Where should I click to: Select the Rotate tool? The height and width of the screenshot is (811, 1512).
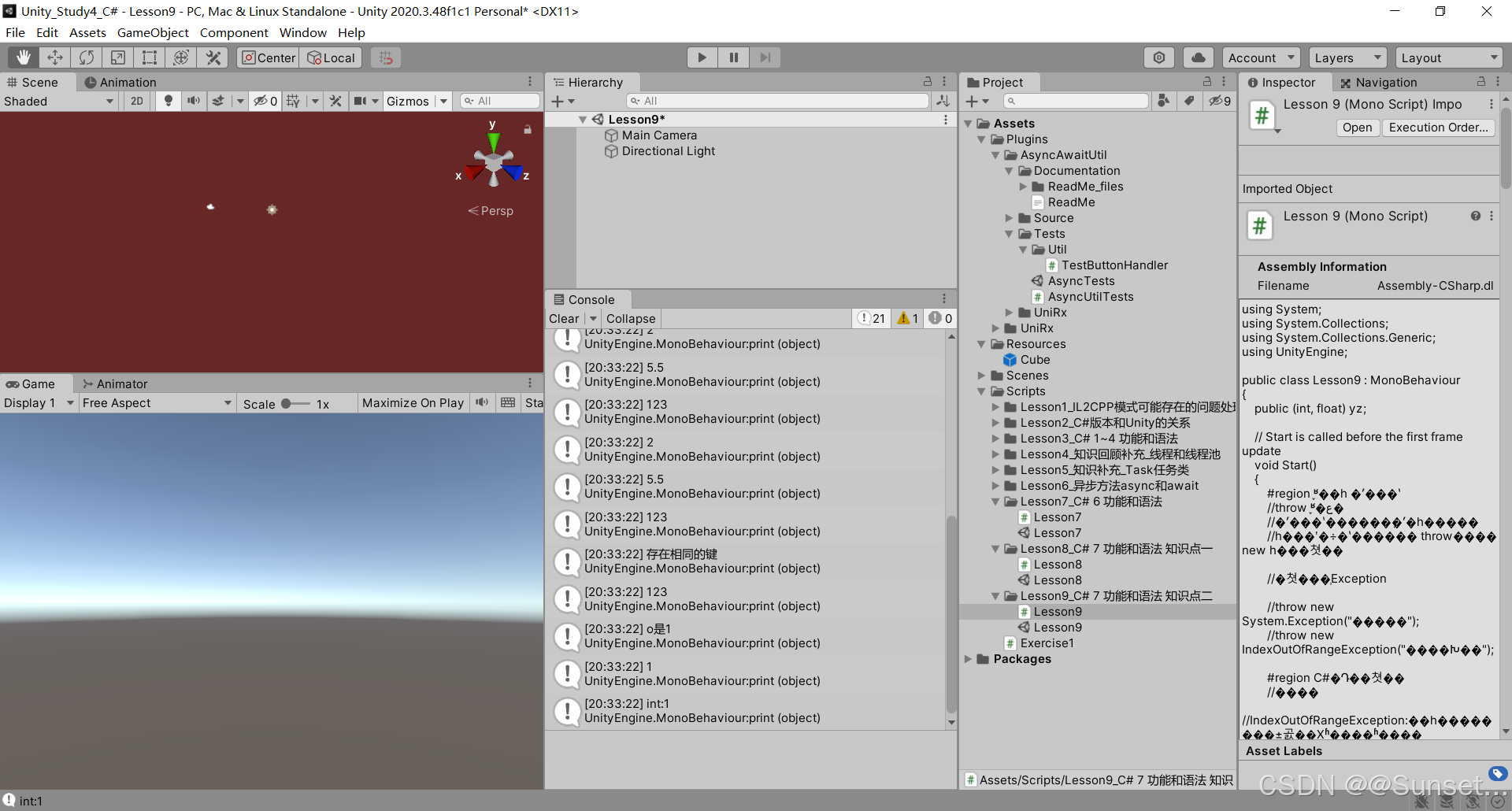coord(87,57)
